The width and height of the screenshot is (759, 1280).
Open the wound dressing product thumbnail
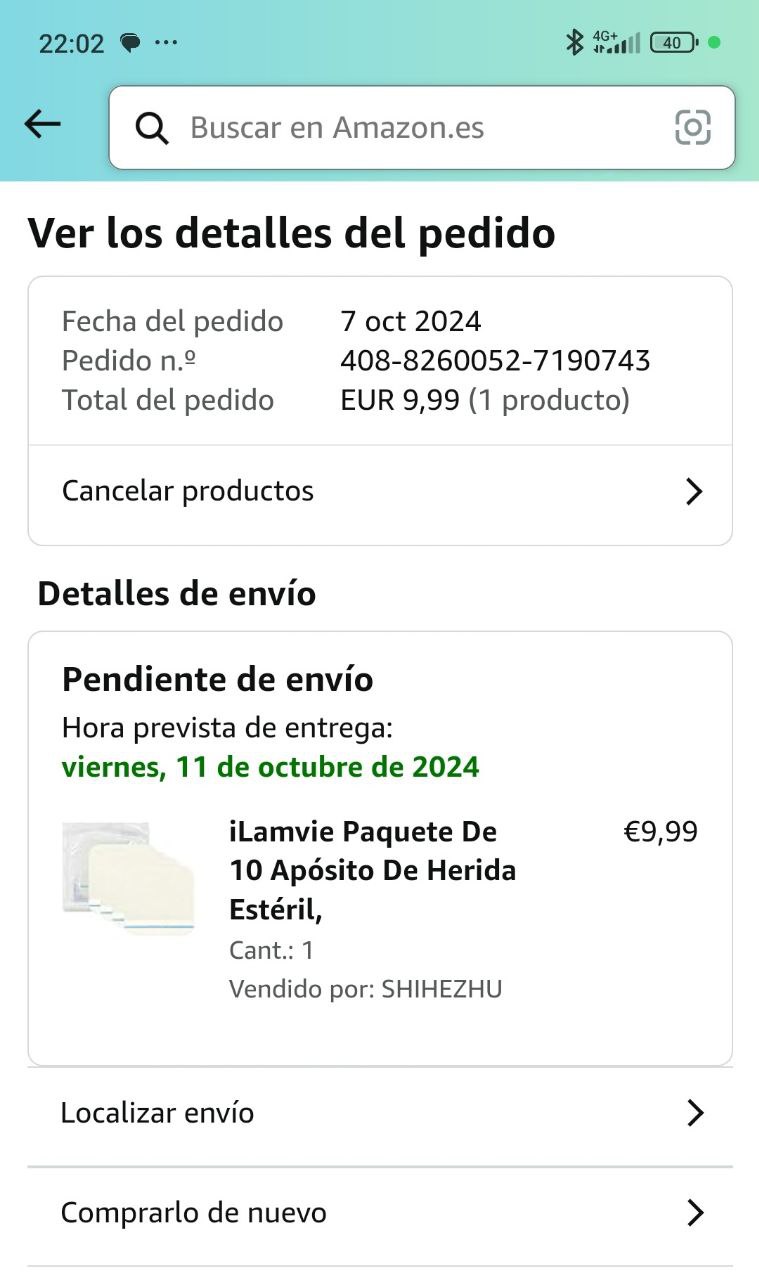(x=128, y=878)
